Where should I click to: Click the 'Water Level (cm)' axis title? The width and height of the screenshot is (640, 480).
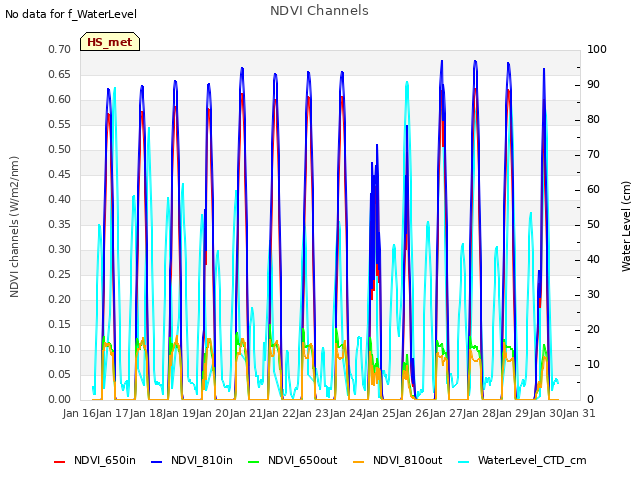(x=626, y=227)
